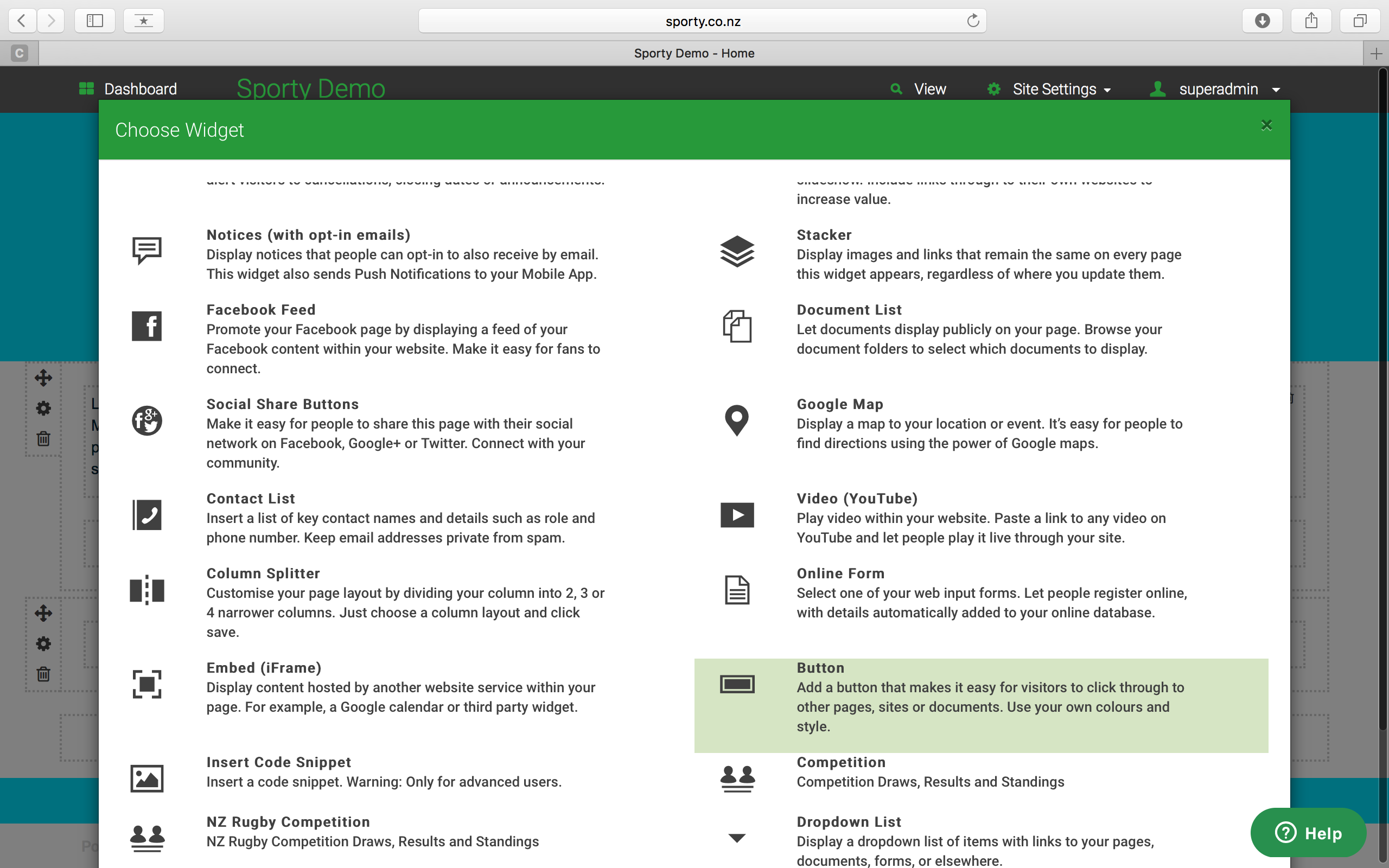Image resolution: width=1389 pixels, height=868 pixels.
Task: Click the superadmin user icon
Action: tap(1158, 88)
